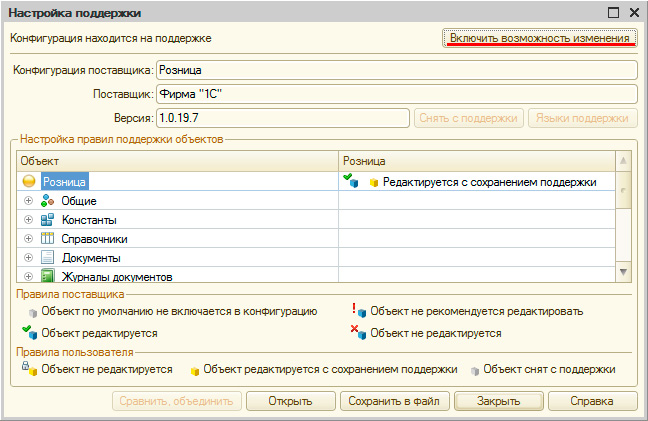Expand the Документы tree branch
This screenshot has width=648, height=421.
(x=29, y=258)
